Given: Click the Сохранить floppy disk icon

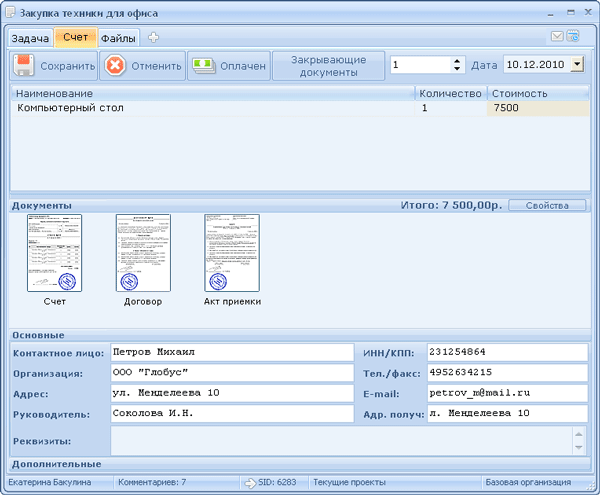Looking at the screenshot, I should 24,65.
